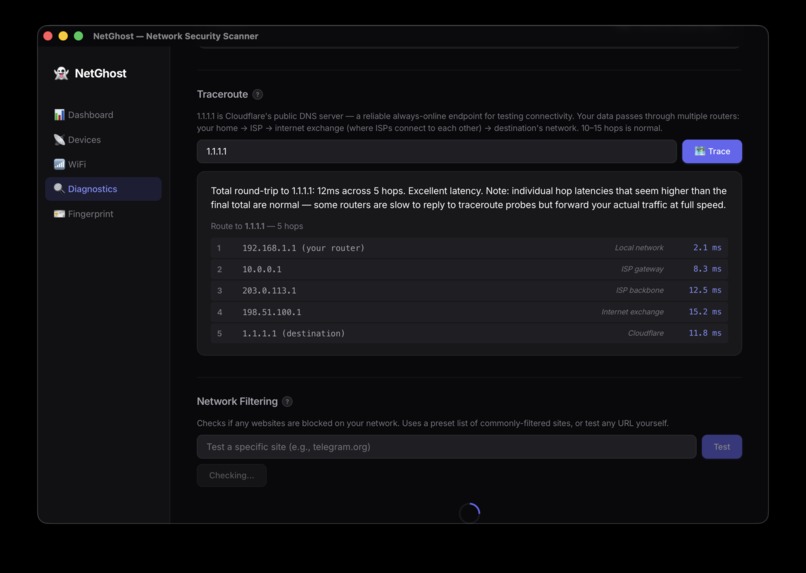Go to the Devices section
This screenshot has height=573, width=806.
[103, 139]
